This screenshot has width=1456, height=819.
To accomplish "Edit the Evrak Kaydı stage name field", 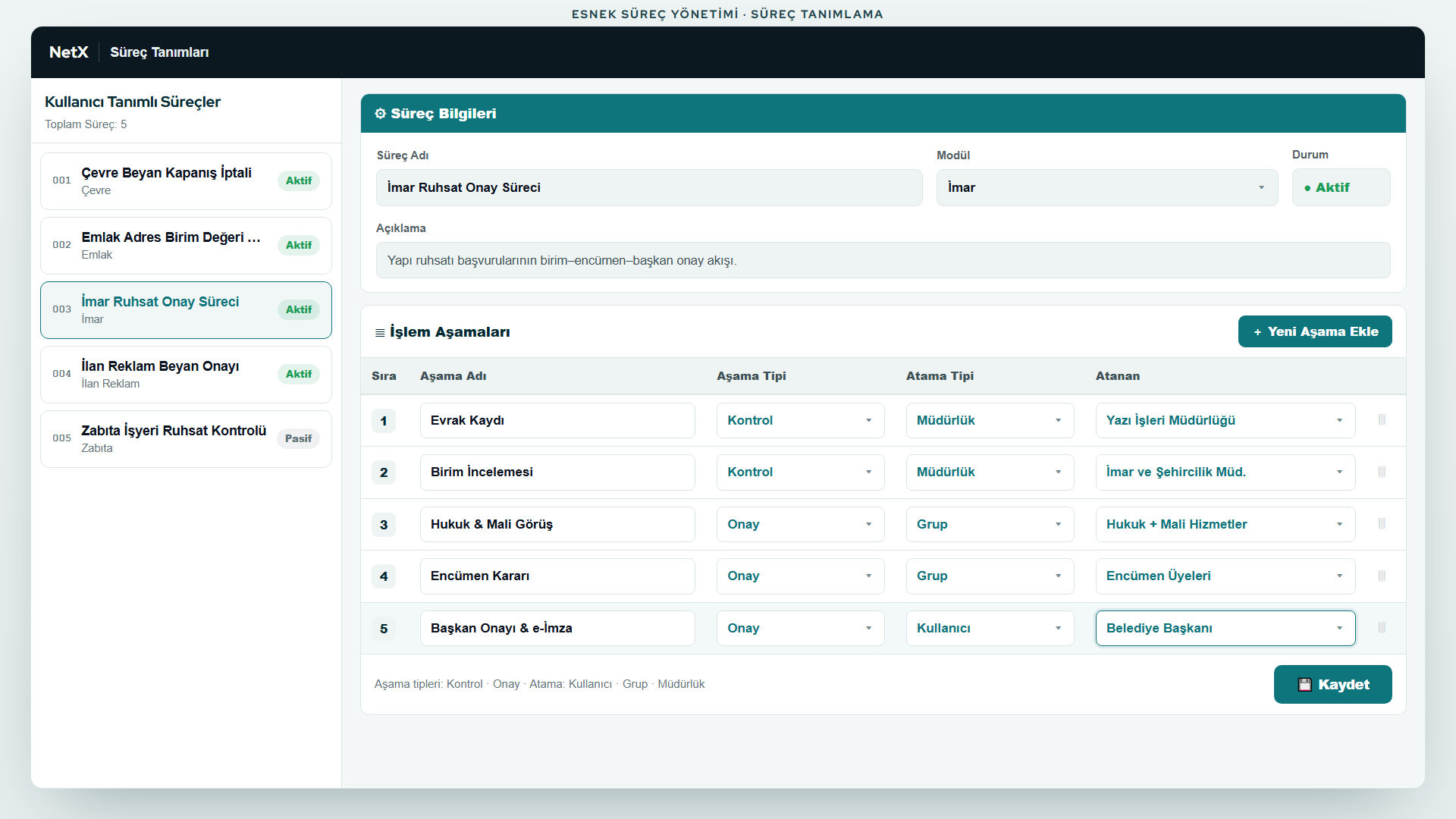I will coord(557,420).
